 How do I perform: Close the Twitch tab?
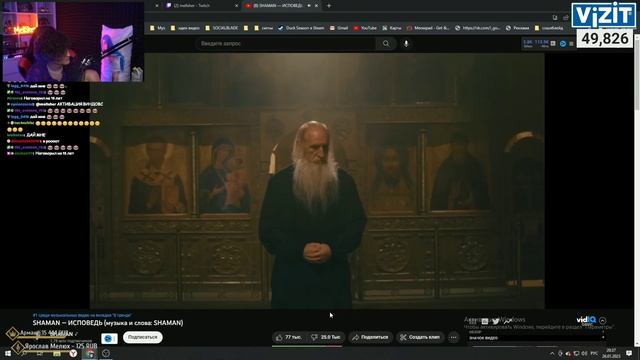tap(237, 6)
